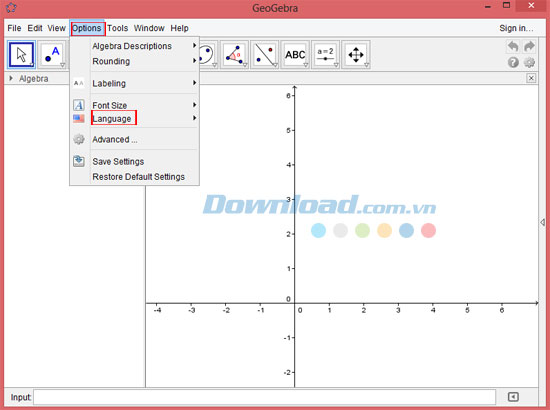550x410 pixels.
Task: Click into the Input bar field
Action: [265, 397]
